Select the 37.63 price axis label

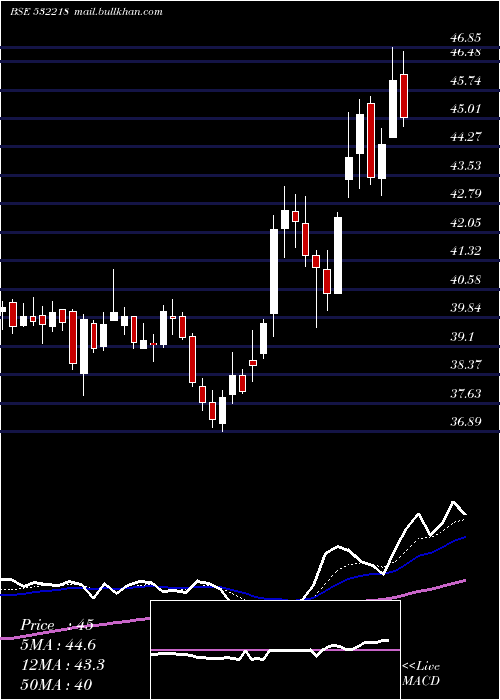coord(466,393)
